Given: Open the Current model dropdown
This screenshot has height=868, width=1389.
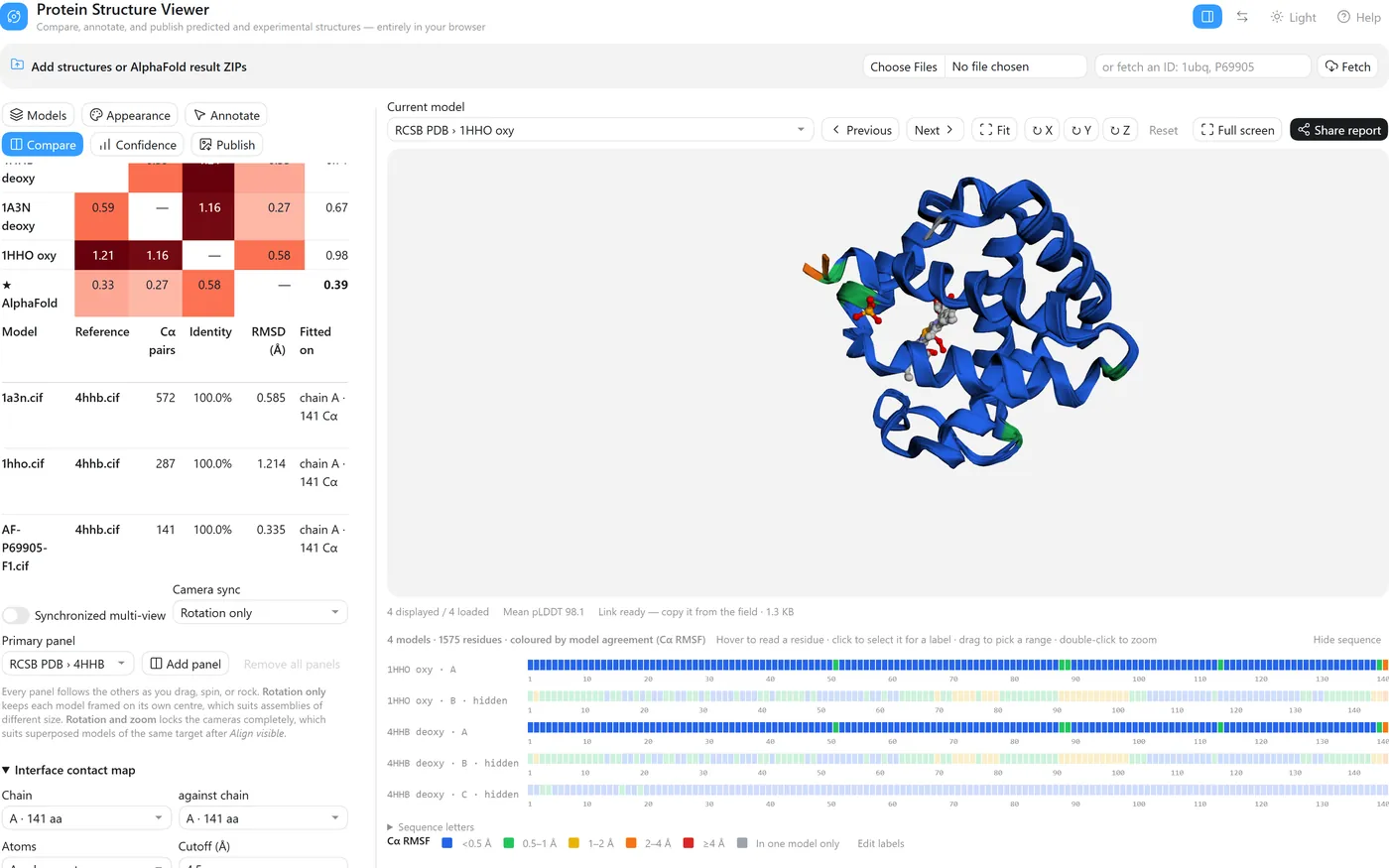Looking at the screenshot, I should 600,130.
